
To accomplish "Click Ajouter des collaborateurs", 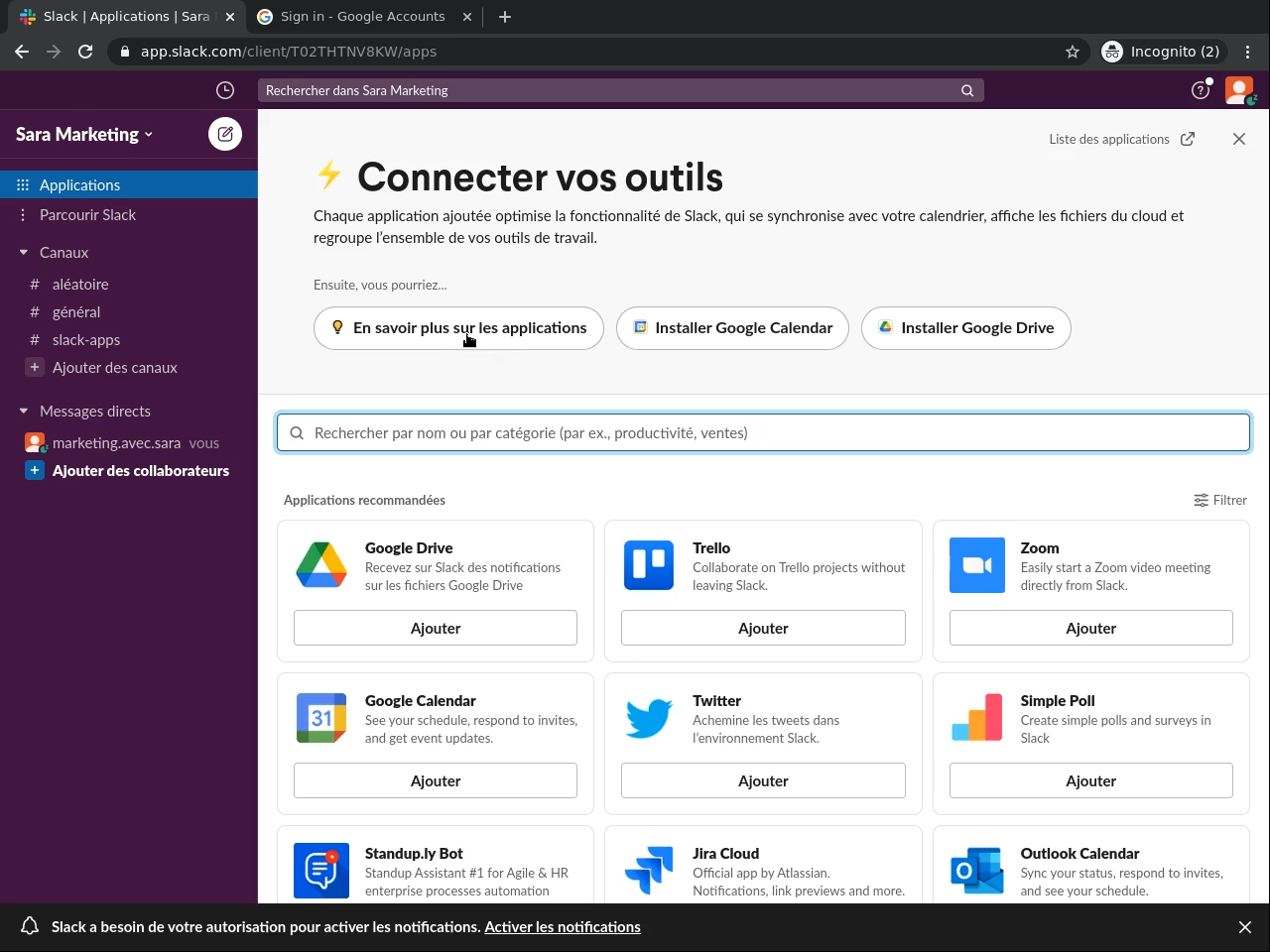I will (x=141, y=470).
